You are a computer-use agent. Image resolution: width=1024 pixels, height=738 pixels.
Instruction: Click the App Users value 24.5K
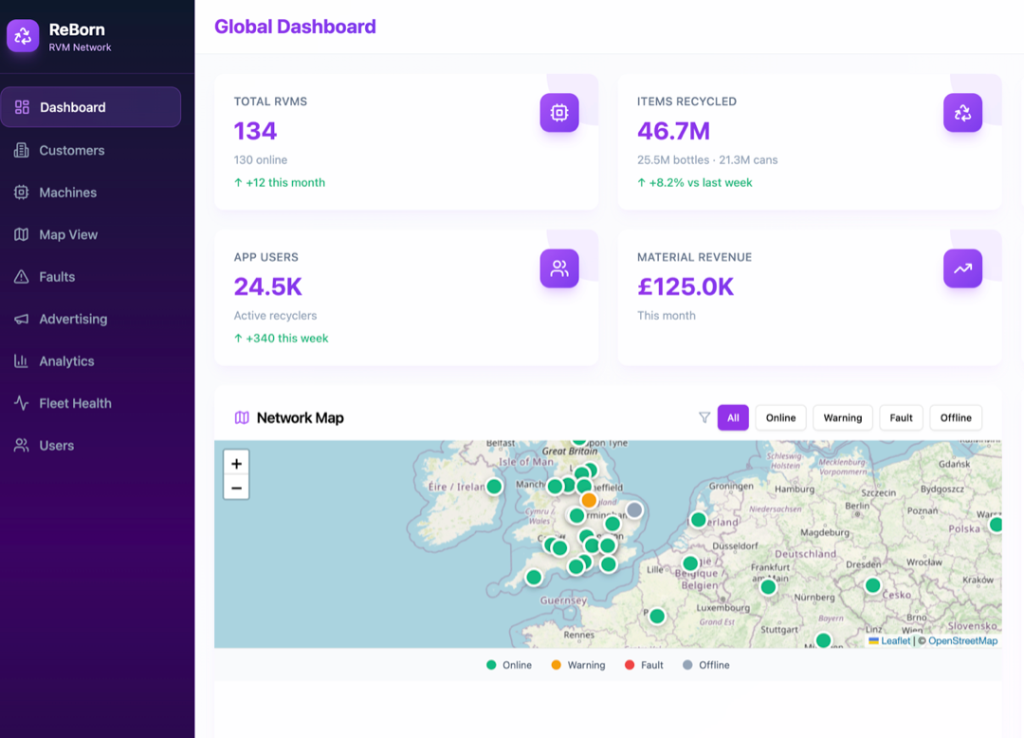point(268,287)
